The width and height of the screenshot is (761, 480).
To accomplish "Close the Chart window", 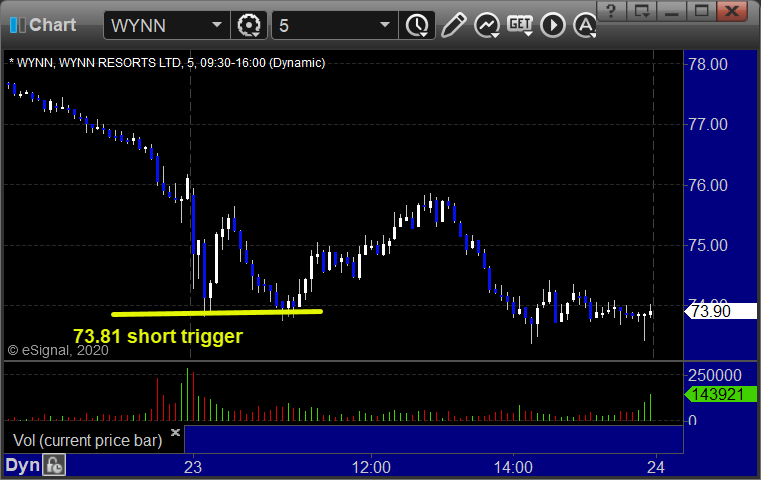I will click(x=731, y=11).
